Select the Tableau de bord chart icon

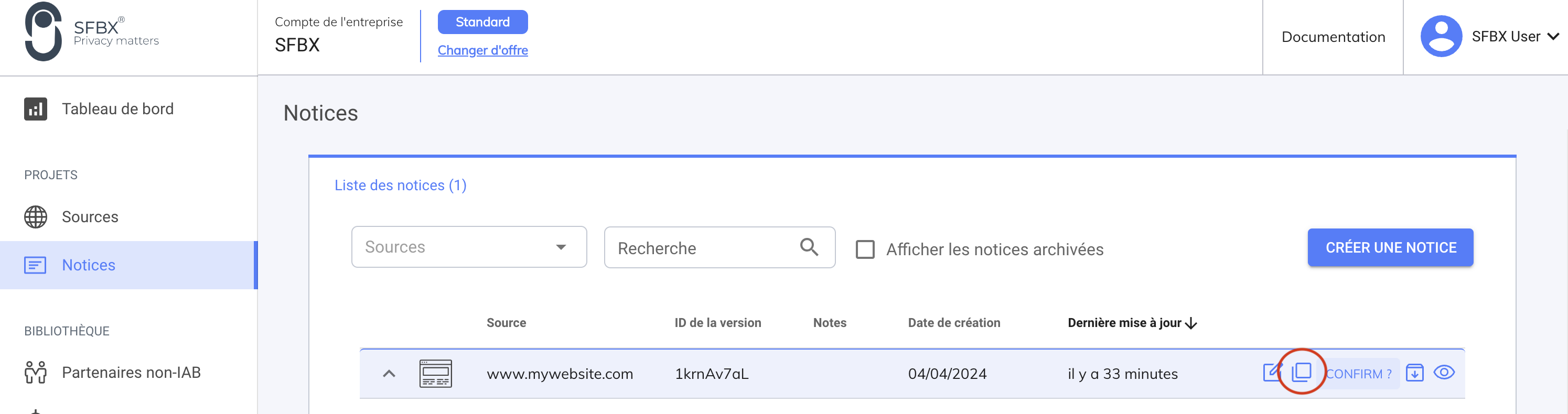tap(35, 109)
